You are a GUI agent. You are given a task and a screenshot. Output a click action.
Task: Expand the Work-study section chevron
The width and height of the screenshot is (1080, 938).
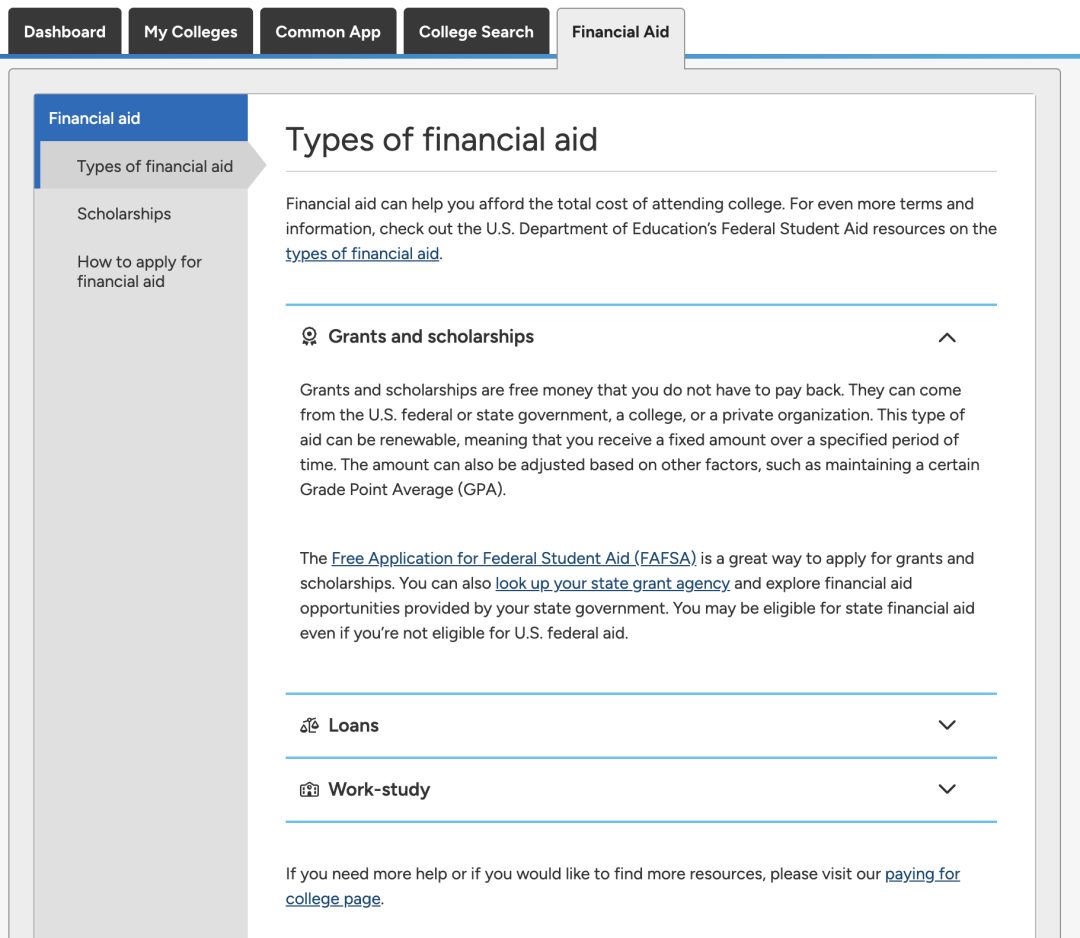(x=947, y=789)
